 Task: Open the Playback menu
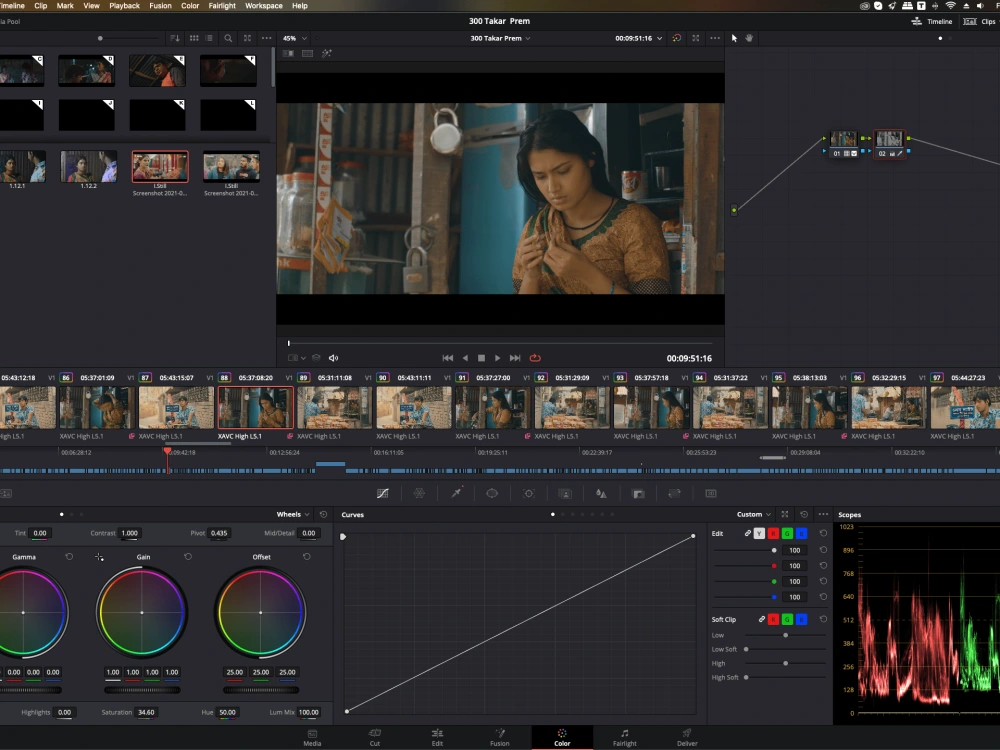pos(124,6)
